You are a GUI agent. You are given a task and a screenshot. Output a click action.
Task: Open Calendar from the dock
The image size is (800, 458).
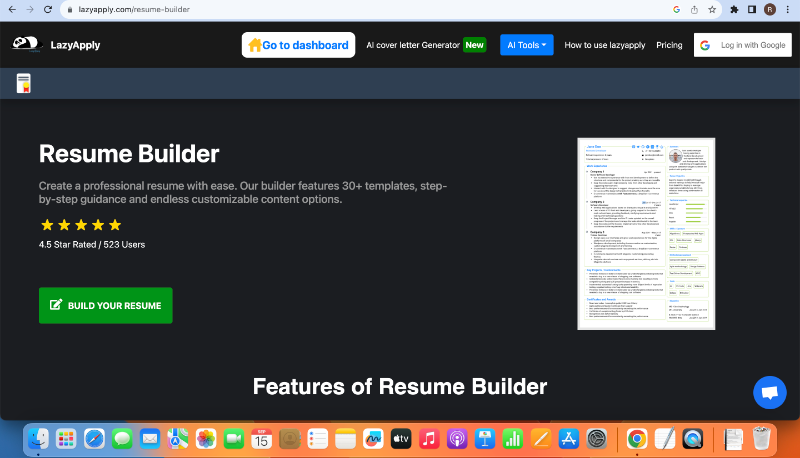[261, 439]
